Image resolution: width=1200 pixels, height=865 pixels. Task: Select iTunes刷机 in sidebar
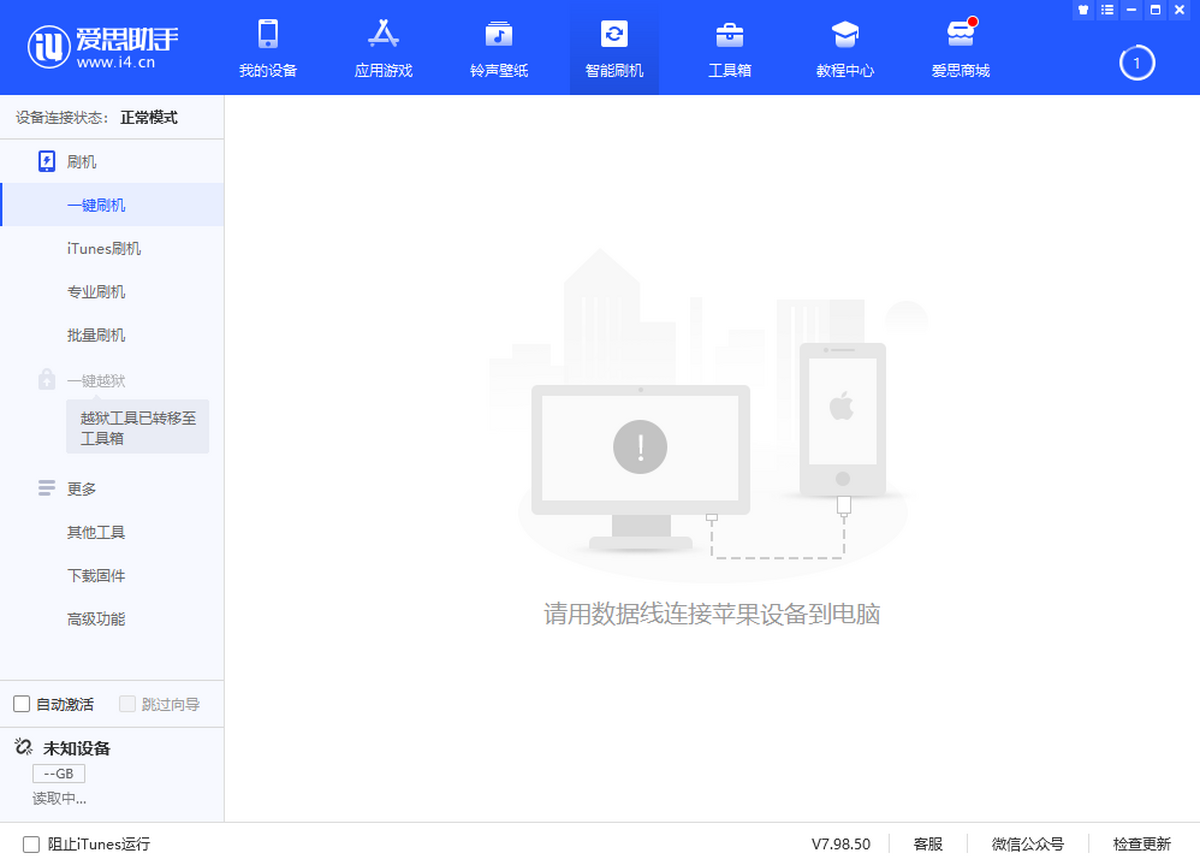coord(104,249)
